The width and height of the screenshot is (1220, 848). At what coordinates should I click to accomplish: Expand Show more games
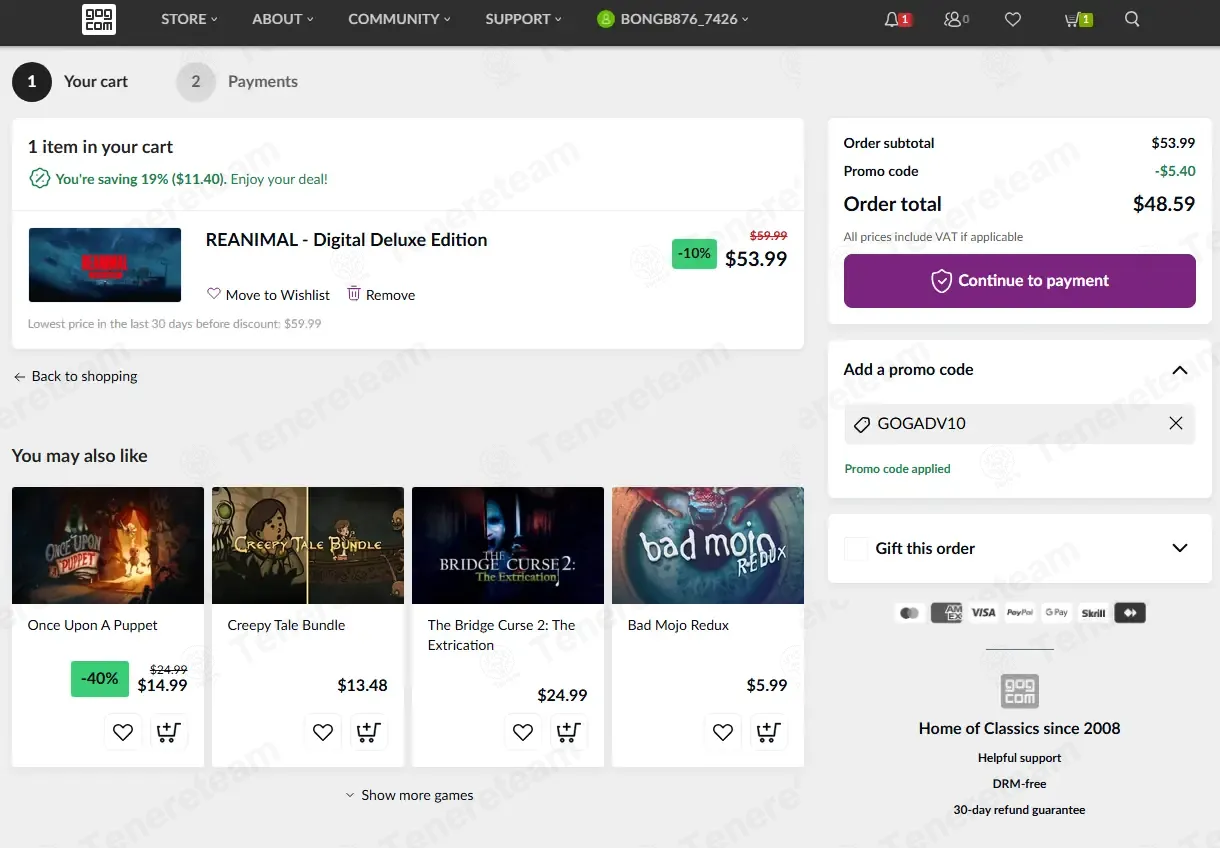(x=409, y=795)
